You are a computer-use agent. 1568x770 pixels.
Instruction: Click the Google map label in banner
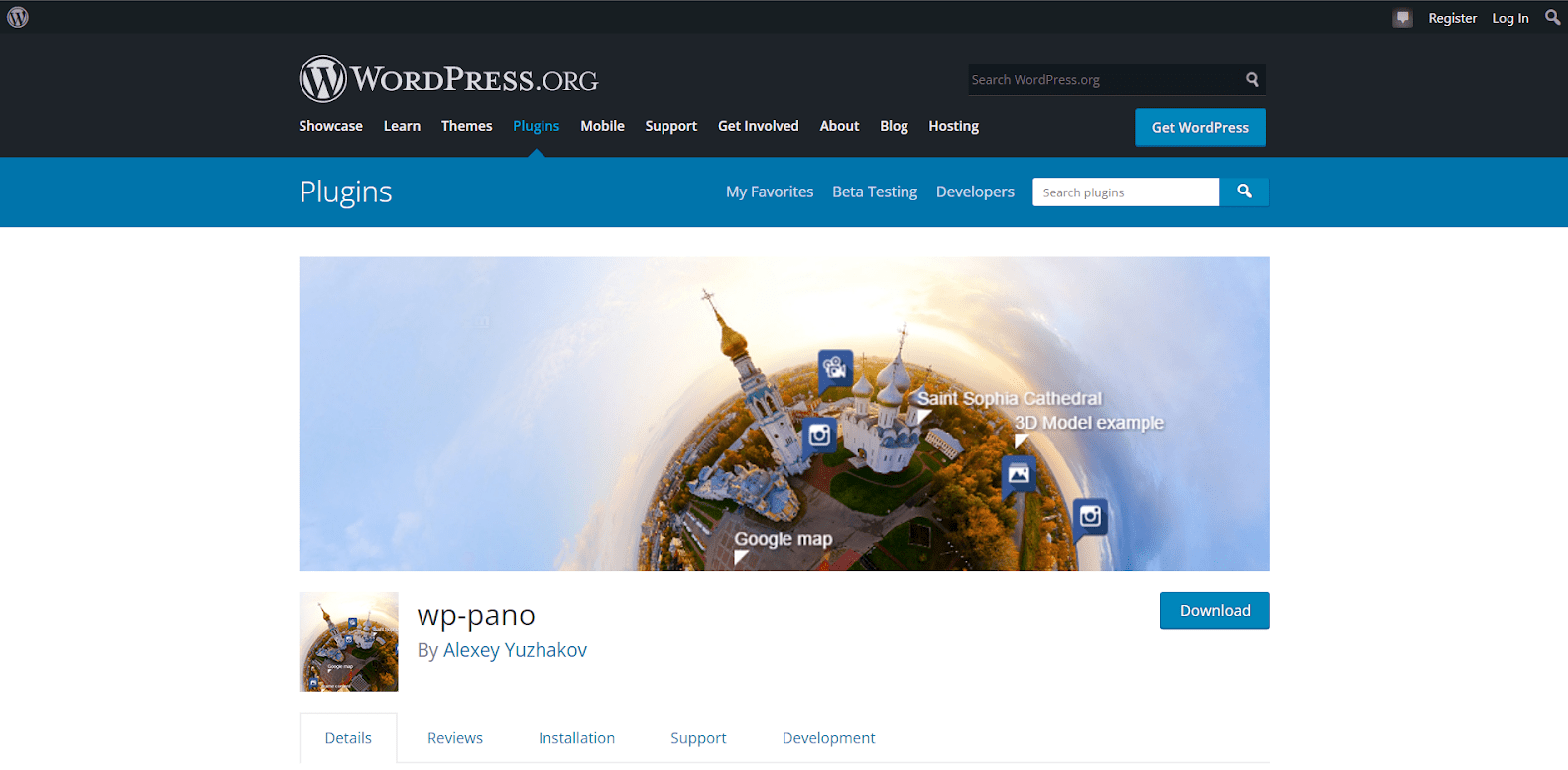[784, 539]
